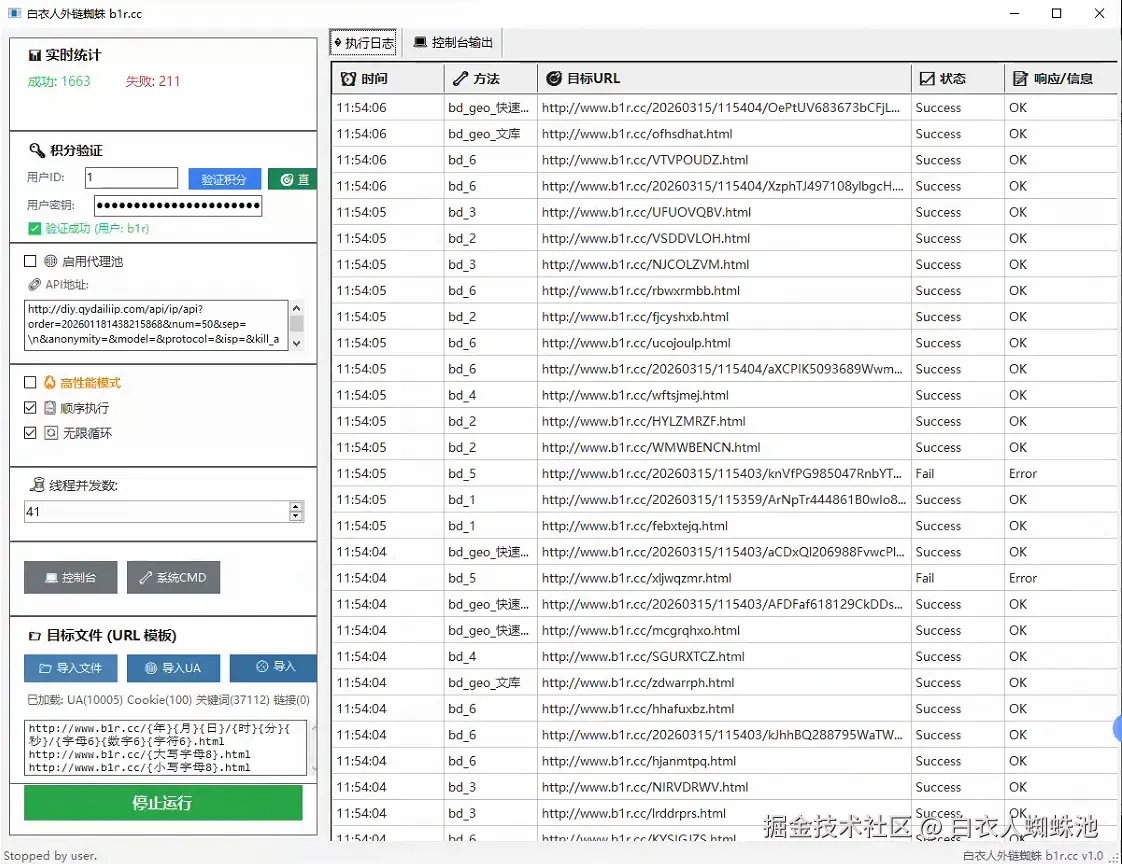The image size is (1122, 864).
Task: Click the clock icon in 时间 header
Action: [x=348, y=79]
